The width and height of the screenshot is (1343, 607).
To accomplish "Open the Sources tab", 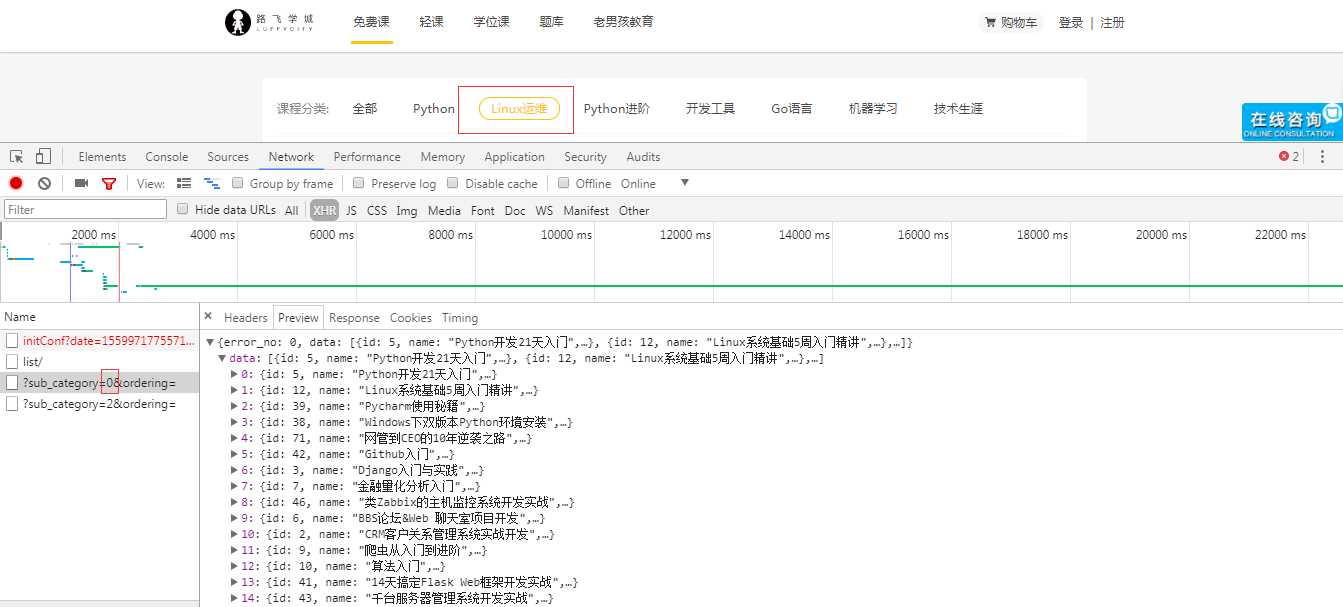I will (x=228, y=157).
